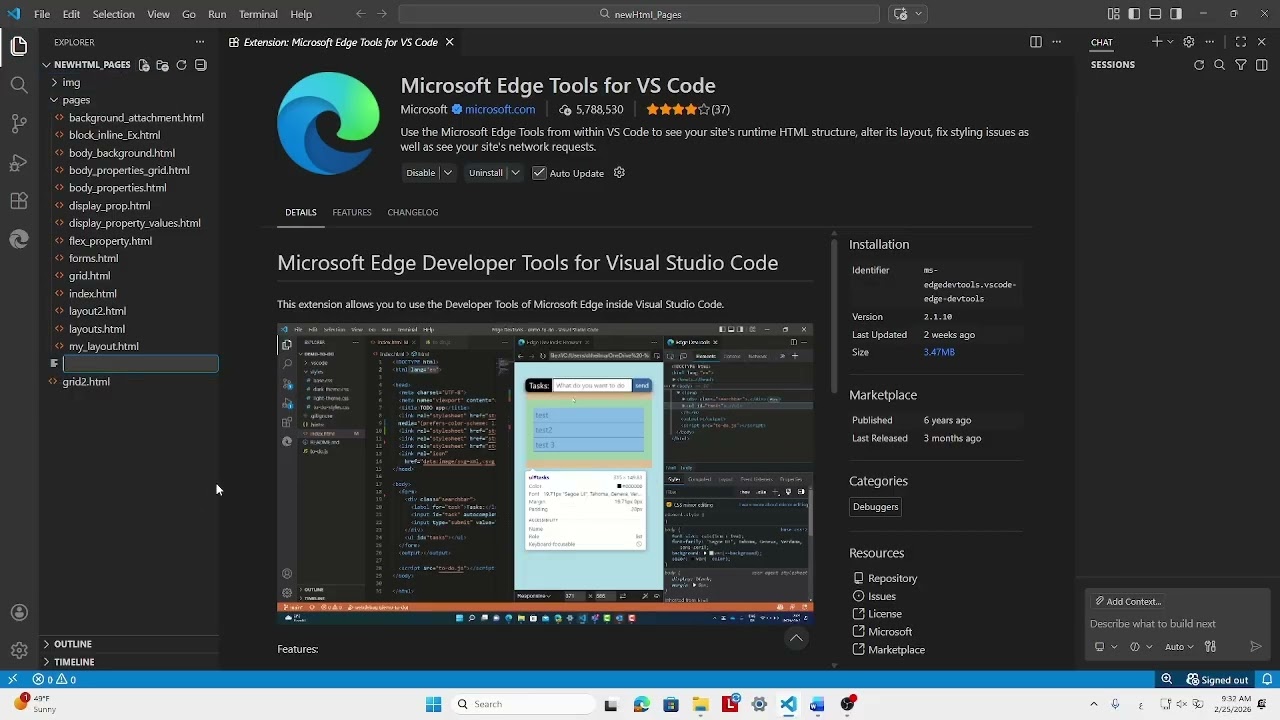Image resolution: width=1280 pixels, height=720 pixels.
Task: Refresh the chat Sessions list
Action: click(1199, 65)
